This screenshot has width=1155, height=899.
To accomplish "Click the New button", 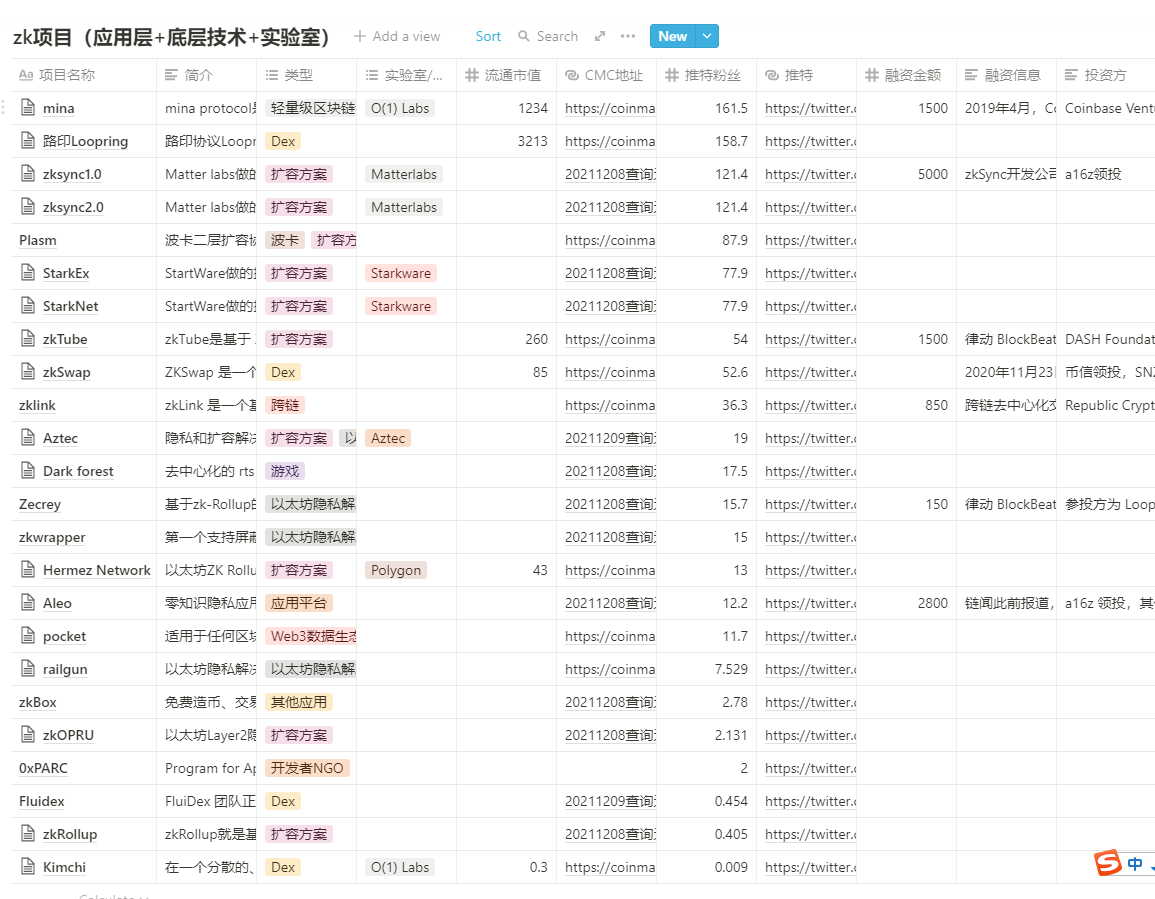I will tap(673, 36).
